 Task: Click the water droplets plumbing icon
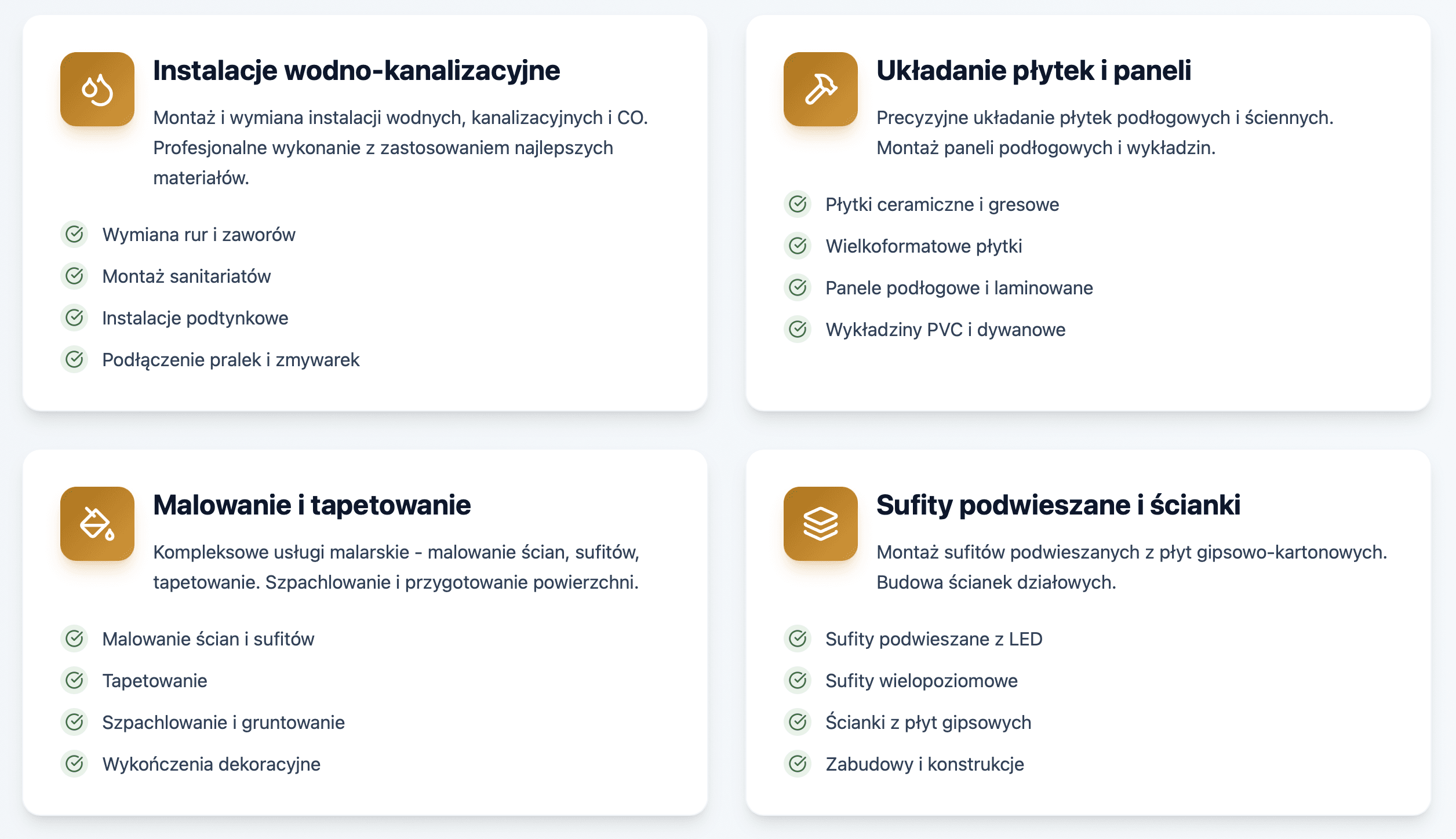pos(97,89)
